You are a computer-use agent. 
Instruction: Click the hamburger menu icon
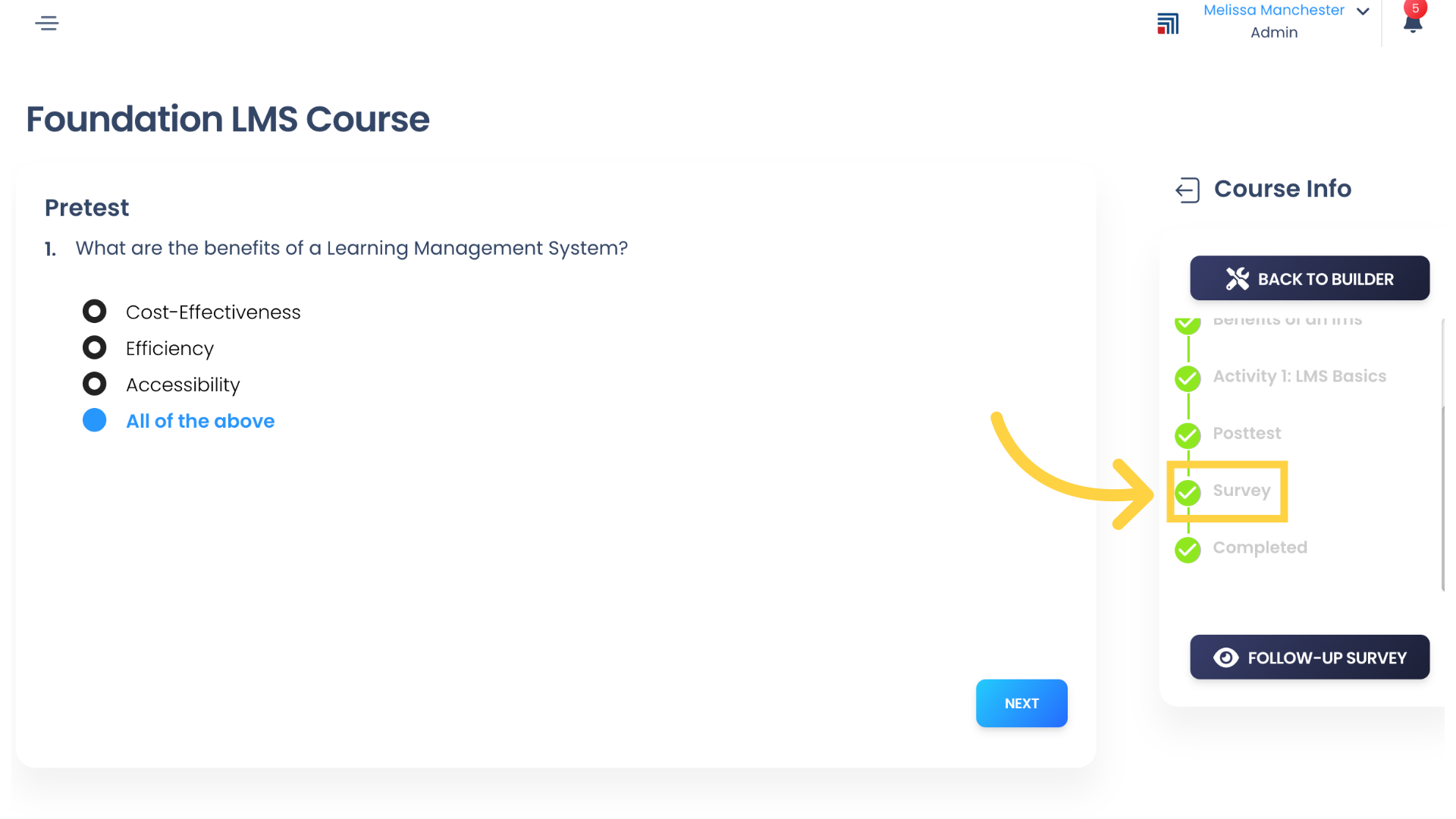click(46, 23)
